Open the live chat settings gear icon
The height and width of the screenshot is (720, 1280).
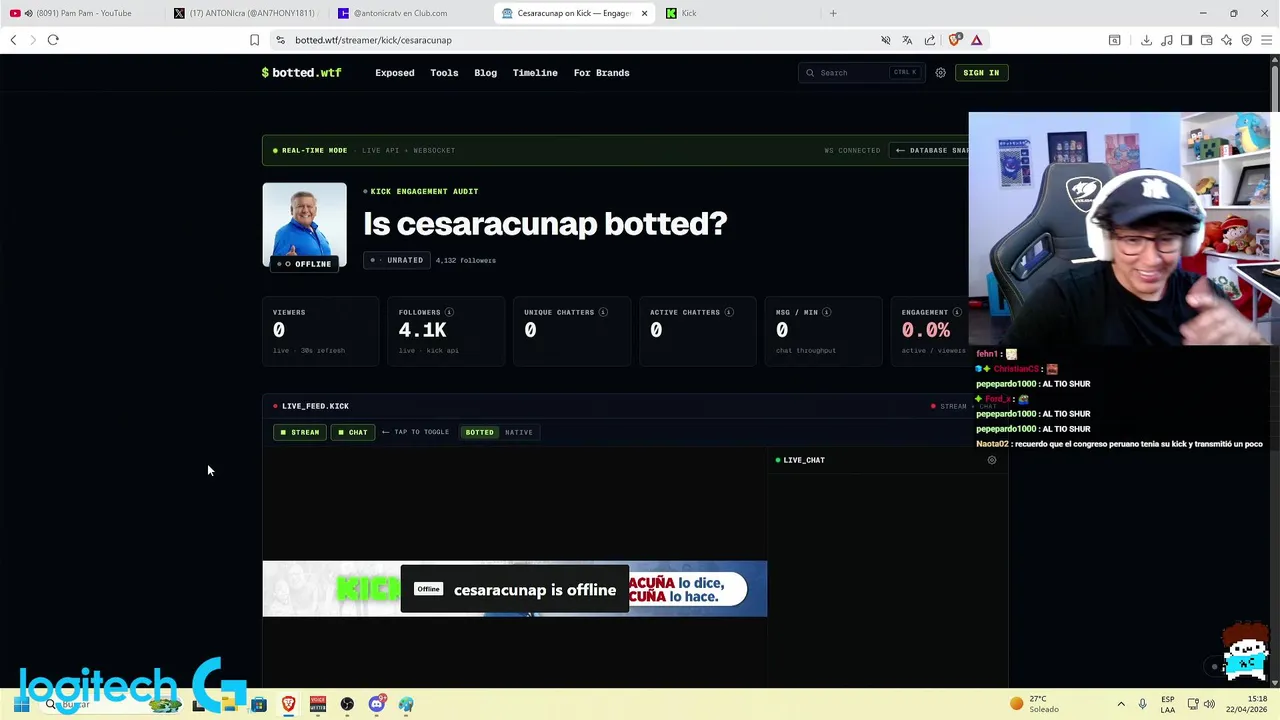992,460
